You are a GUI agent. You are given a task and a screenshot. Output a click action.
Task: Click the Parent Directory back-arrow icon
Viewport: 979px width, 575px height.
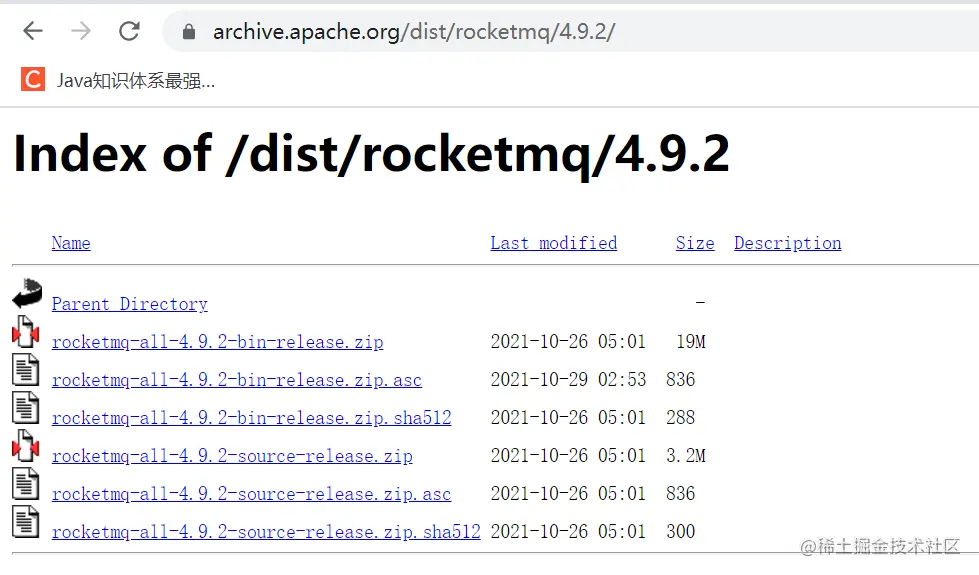(x=27, y=293)
